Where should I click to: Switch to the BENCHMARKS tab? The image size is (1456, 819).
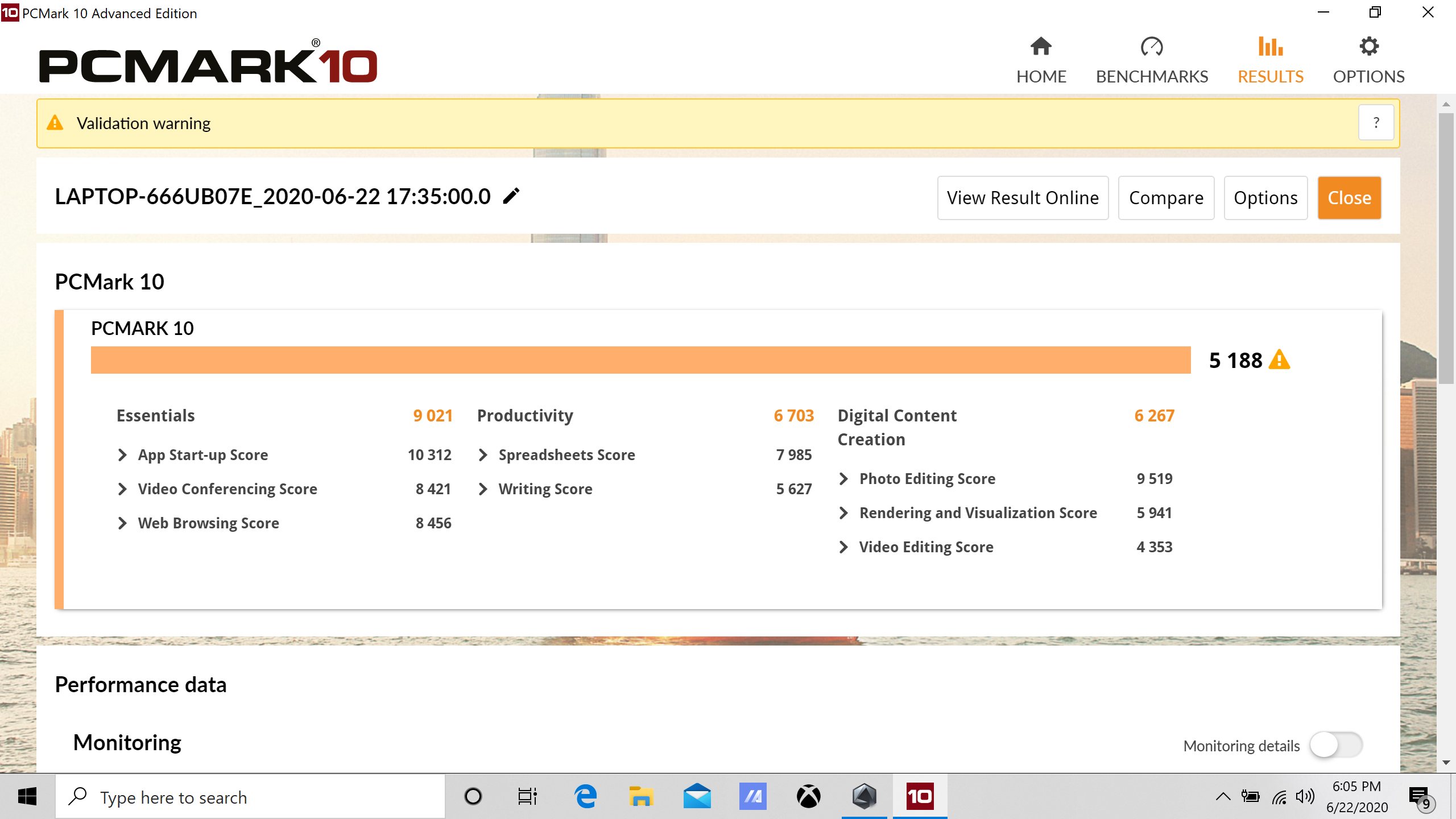(x=1152, y=61)
